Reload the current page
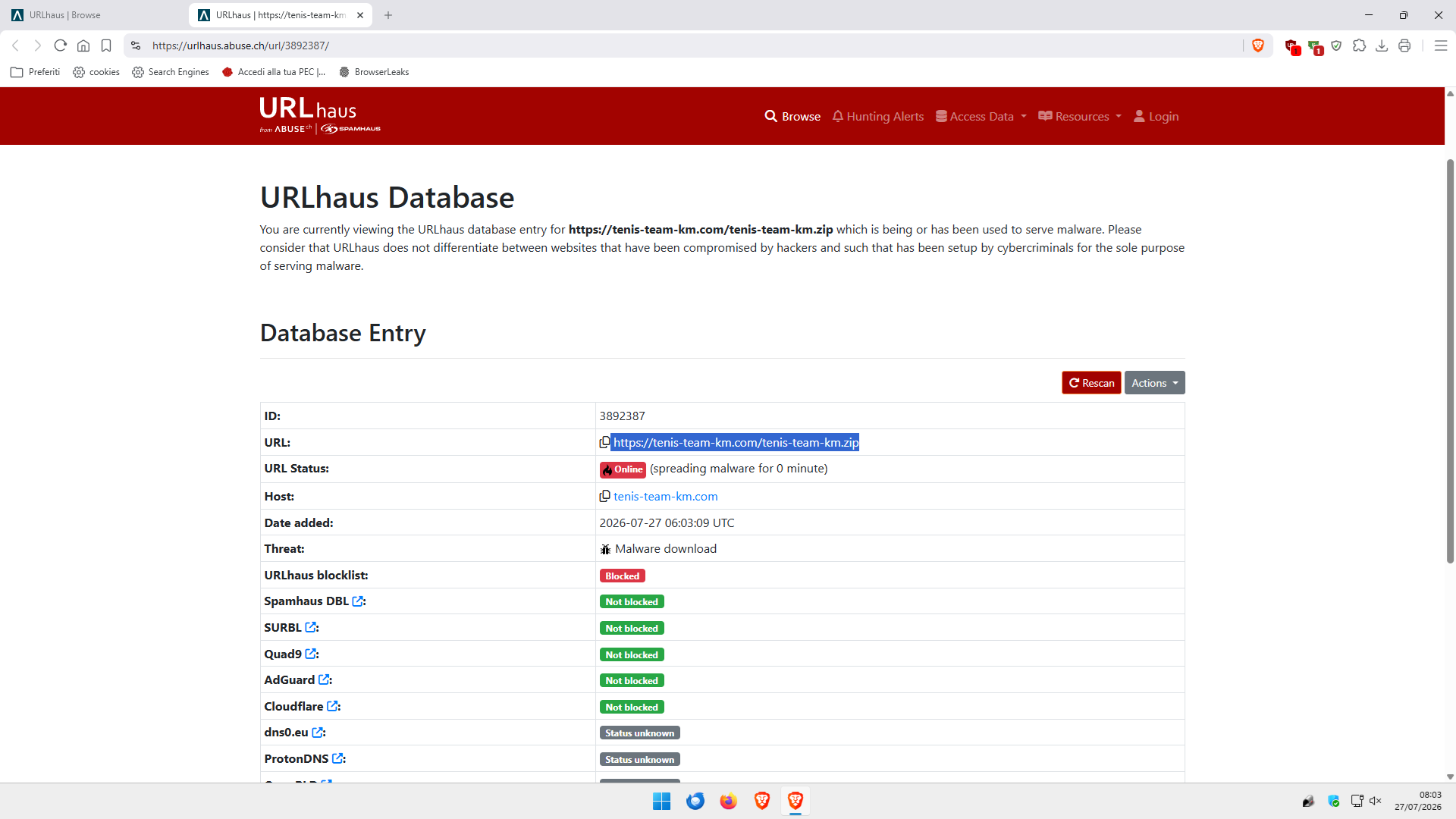Image resolution: width=1456 pixels, height=819 pixels. (61, 45)
